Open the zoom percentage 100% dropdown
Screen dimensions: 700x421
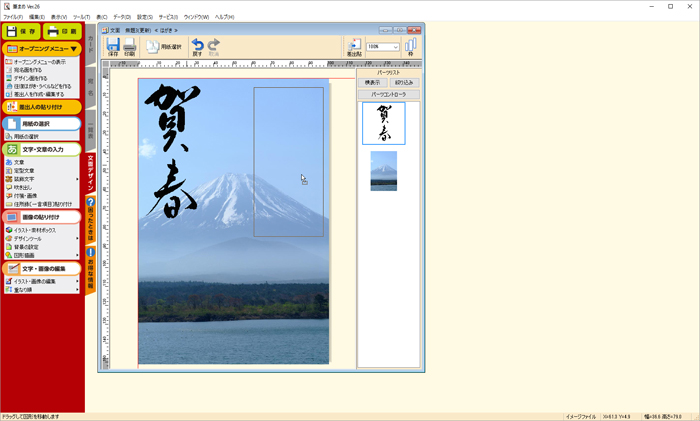click(396, 46)
